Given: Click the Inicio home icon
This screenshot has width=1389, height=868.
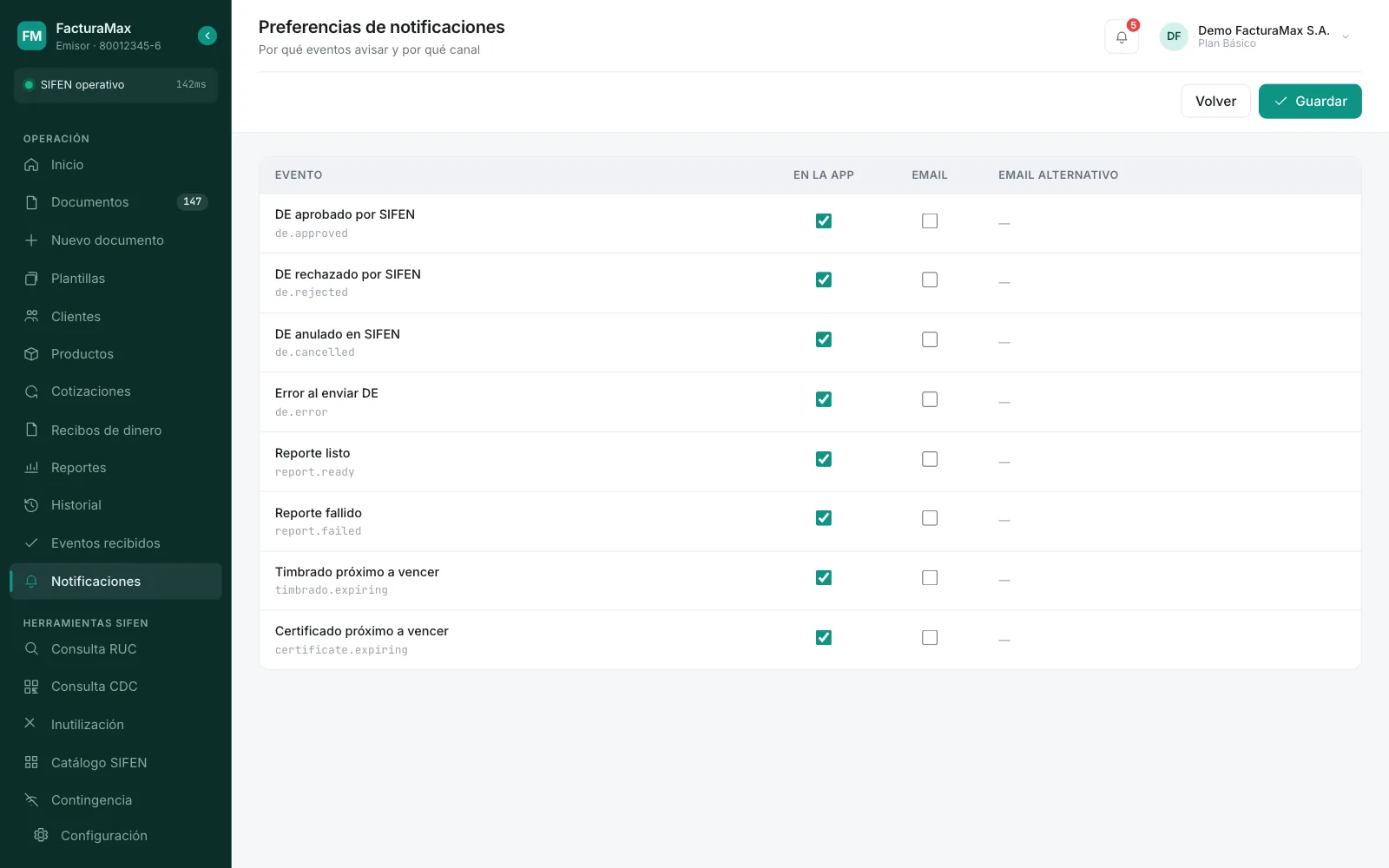Looking at the screenshot, I should pyautogui.click(x=31, y=165).
